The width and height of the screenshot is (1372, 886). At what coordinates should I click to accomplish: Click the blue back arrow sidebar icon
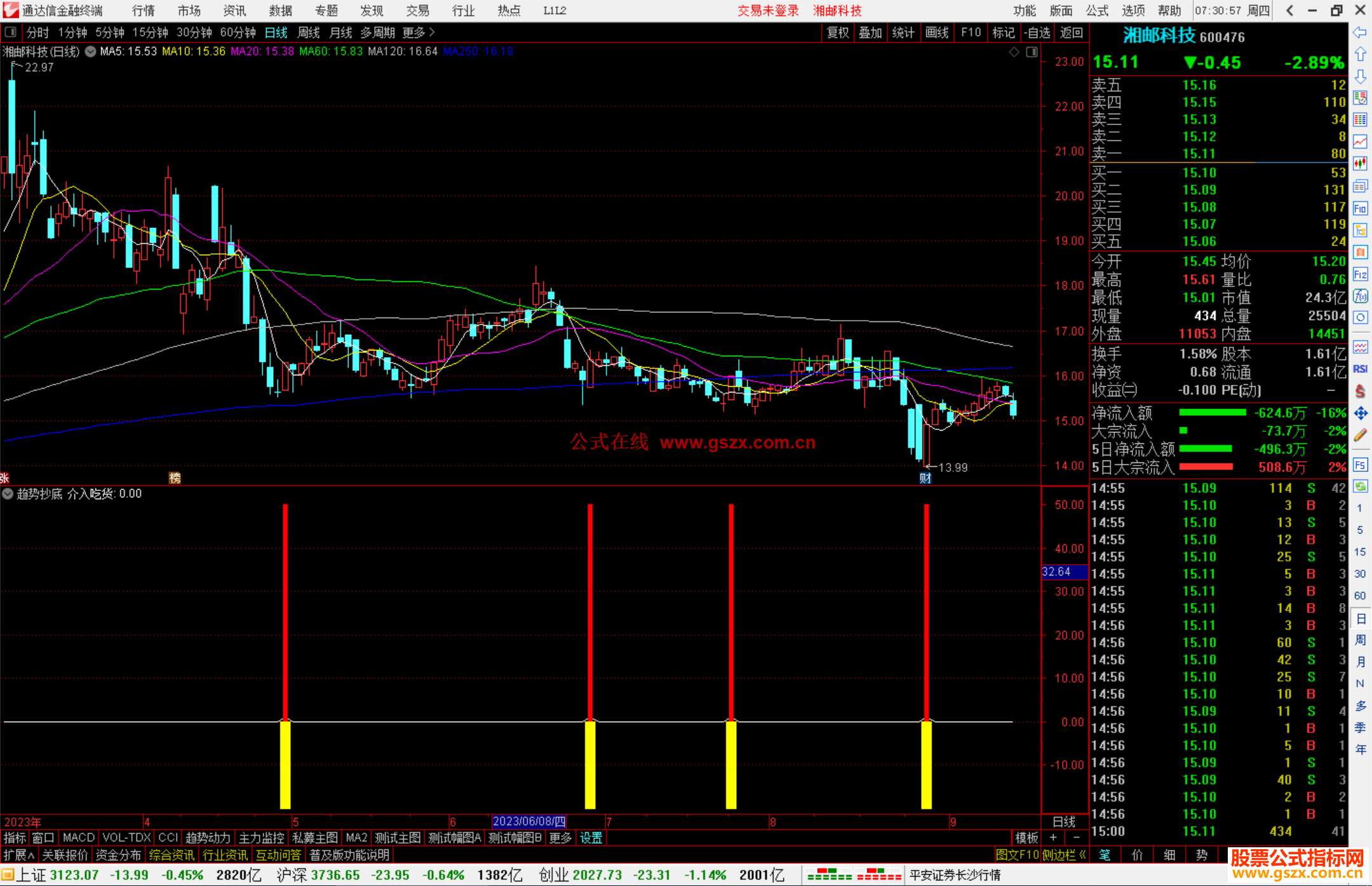point(1360,32)
